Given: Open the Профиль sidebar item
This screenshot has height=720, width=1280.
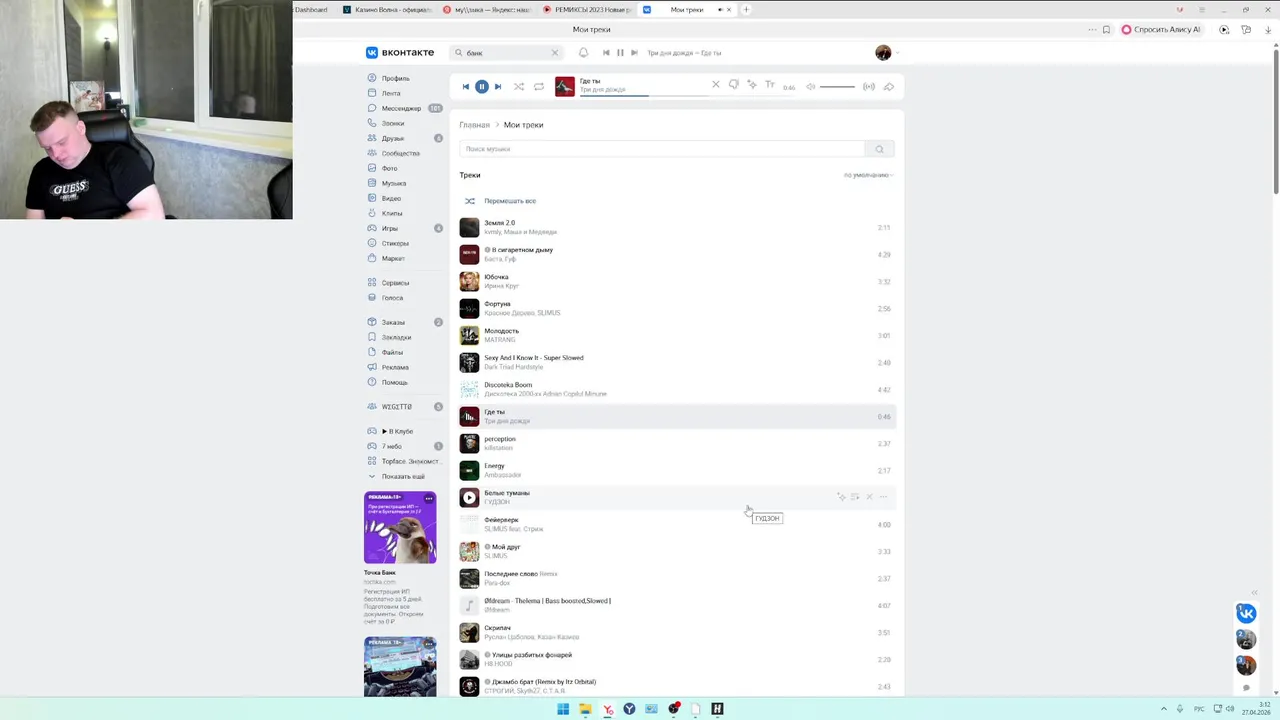Looking at the screenshot, I should pyautogui.click(x=395, y=78).
